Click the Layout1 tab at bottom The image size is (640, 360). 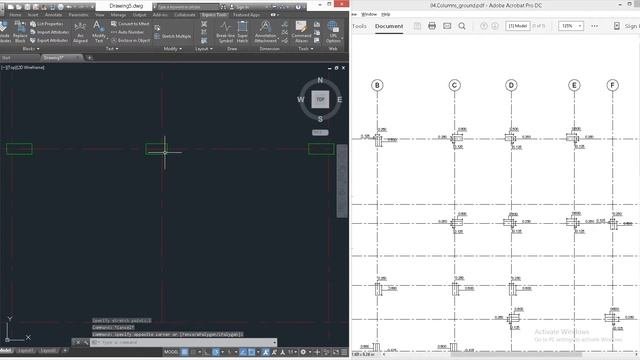[25, 351]
